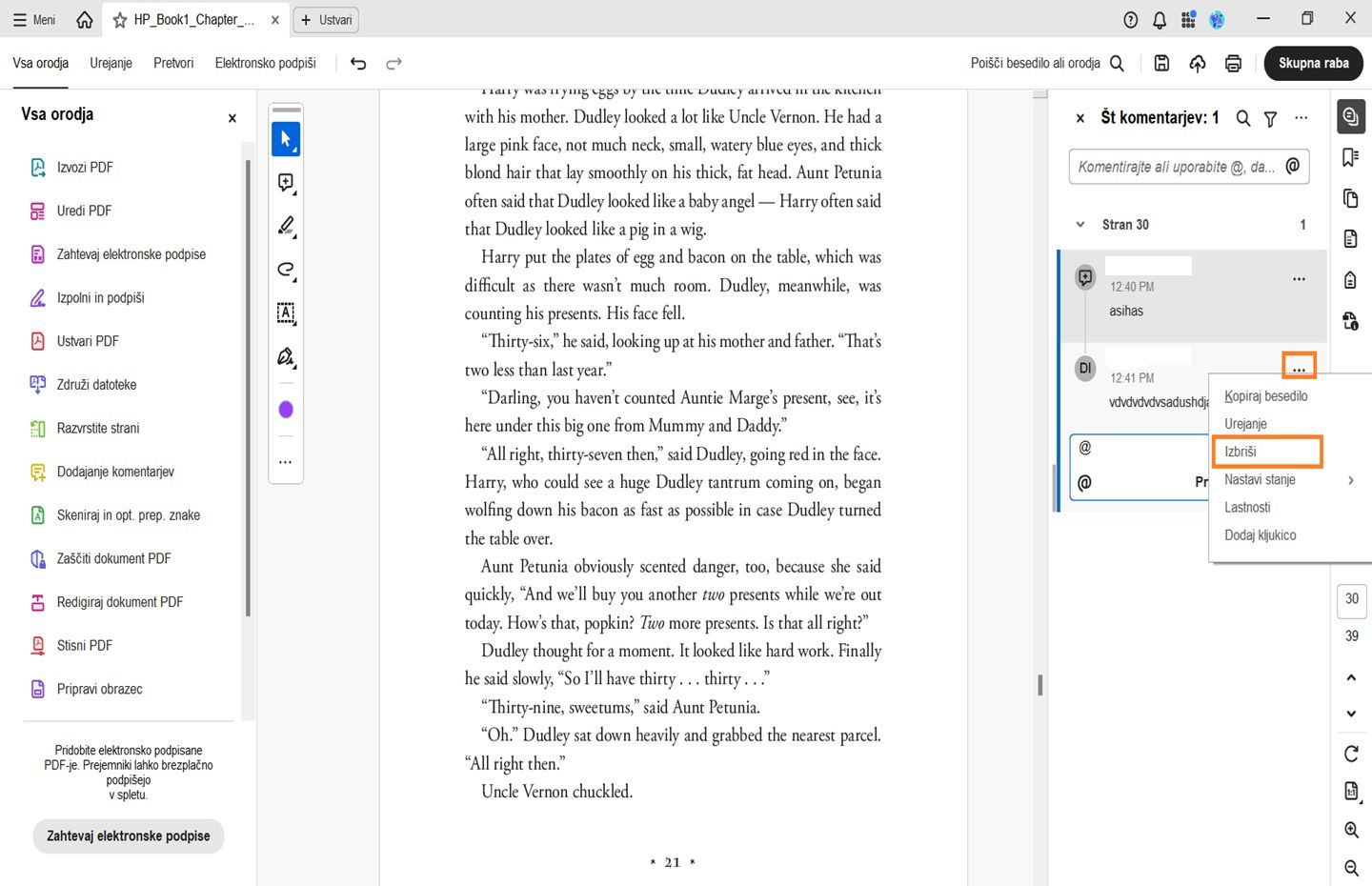Pick the Highlight text tool
The image size is (1372, 886).
pos(286,226)
